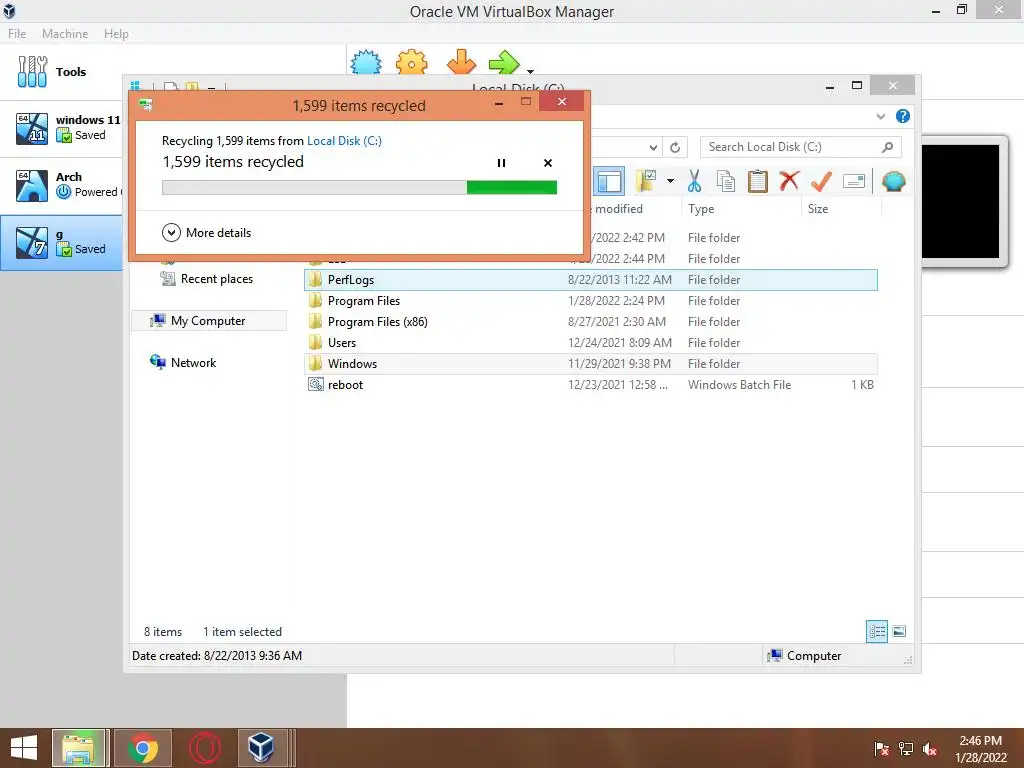Click the orange Discard arrow icon in VirtualBox
Viewport: 1024px width, 768px height.
461,62
